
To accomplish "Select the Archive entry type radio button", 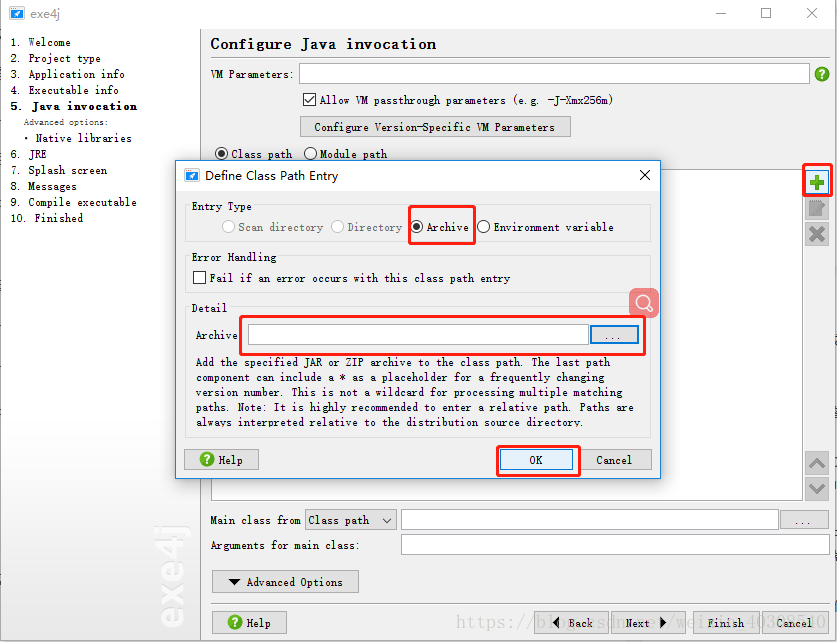I will 417,227.
